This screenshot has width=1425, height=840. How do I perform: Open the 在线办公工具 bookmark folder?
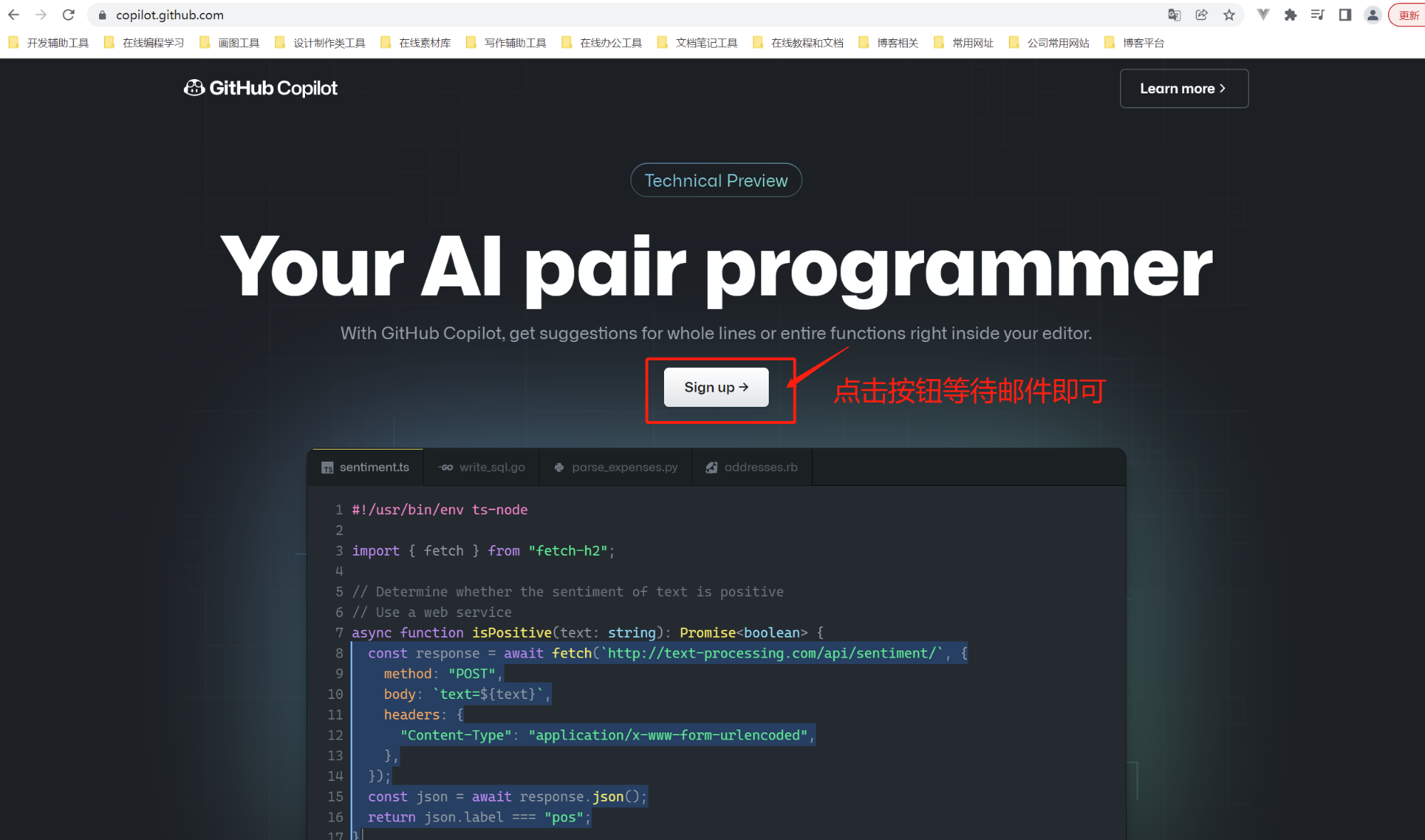tap(602, 43)
